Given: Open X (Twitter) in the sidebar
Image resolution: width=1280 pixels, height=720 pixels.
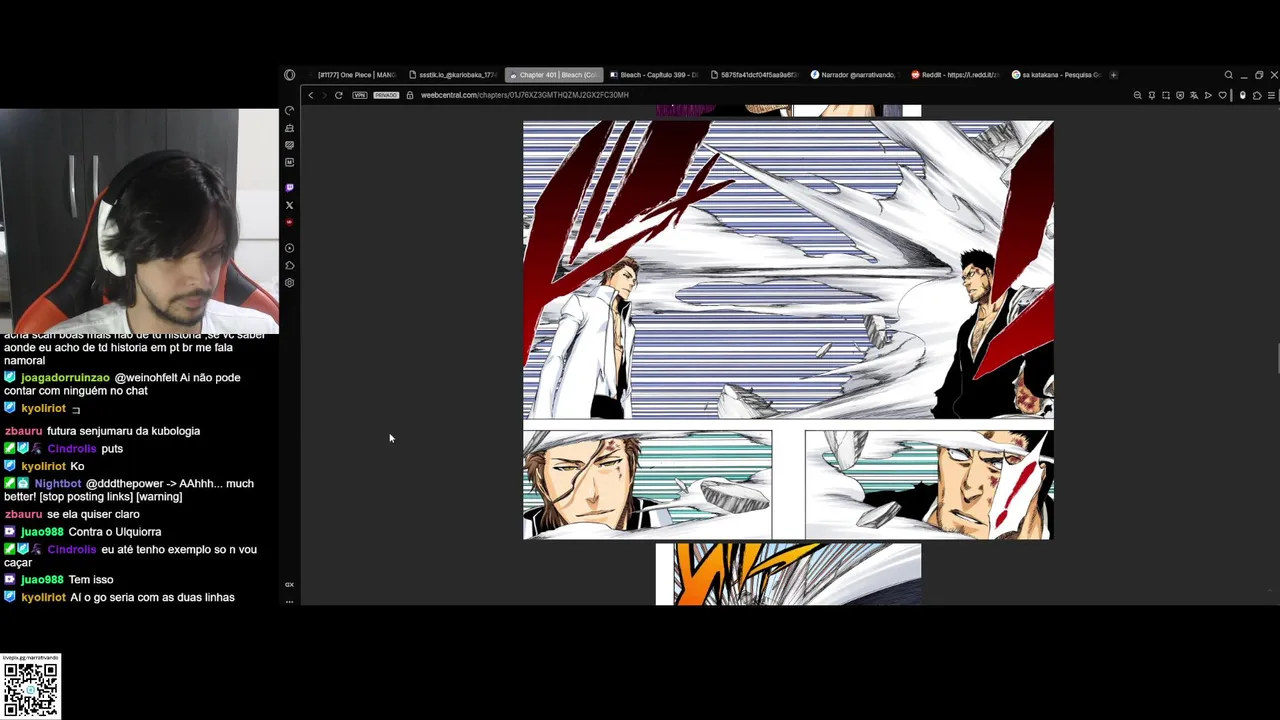Looking at the screenshot, I should click(289, 205).
